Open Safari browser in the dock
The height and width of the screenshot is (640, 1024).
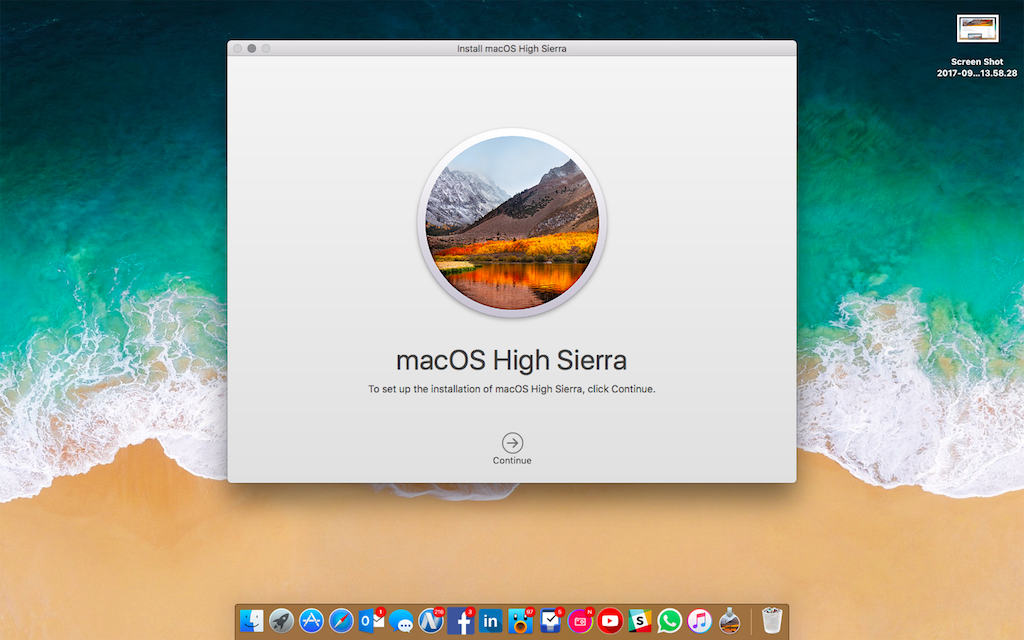(x=341, y=621)
